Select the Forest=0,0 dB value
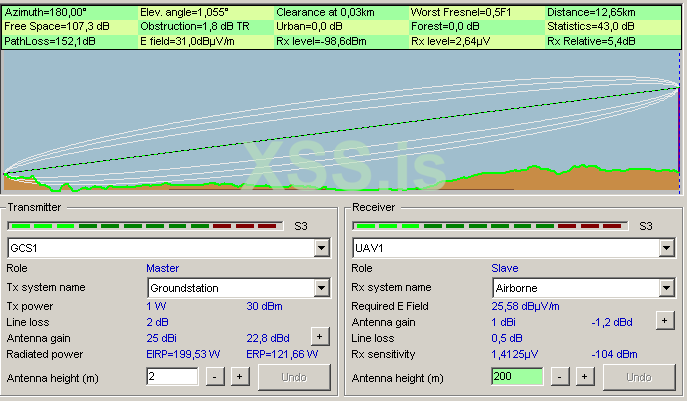The width and height of the screenshot is (687, 401). [x=445, y=27]
